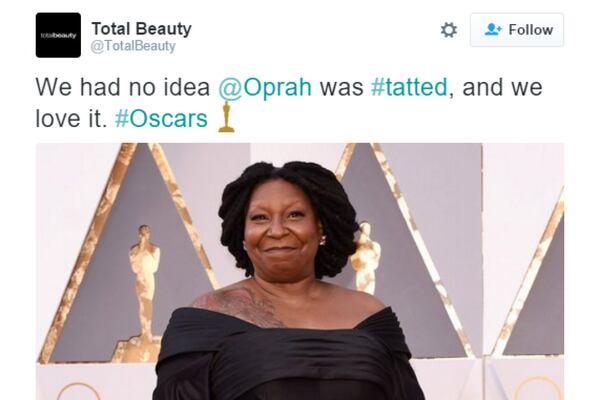
Task: Click the add-person icon inside Follow button
Action: tap(492, 30)
